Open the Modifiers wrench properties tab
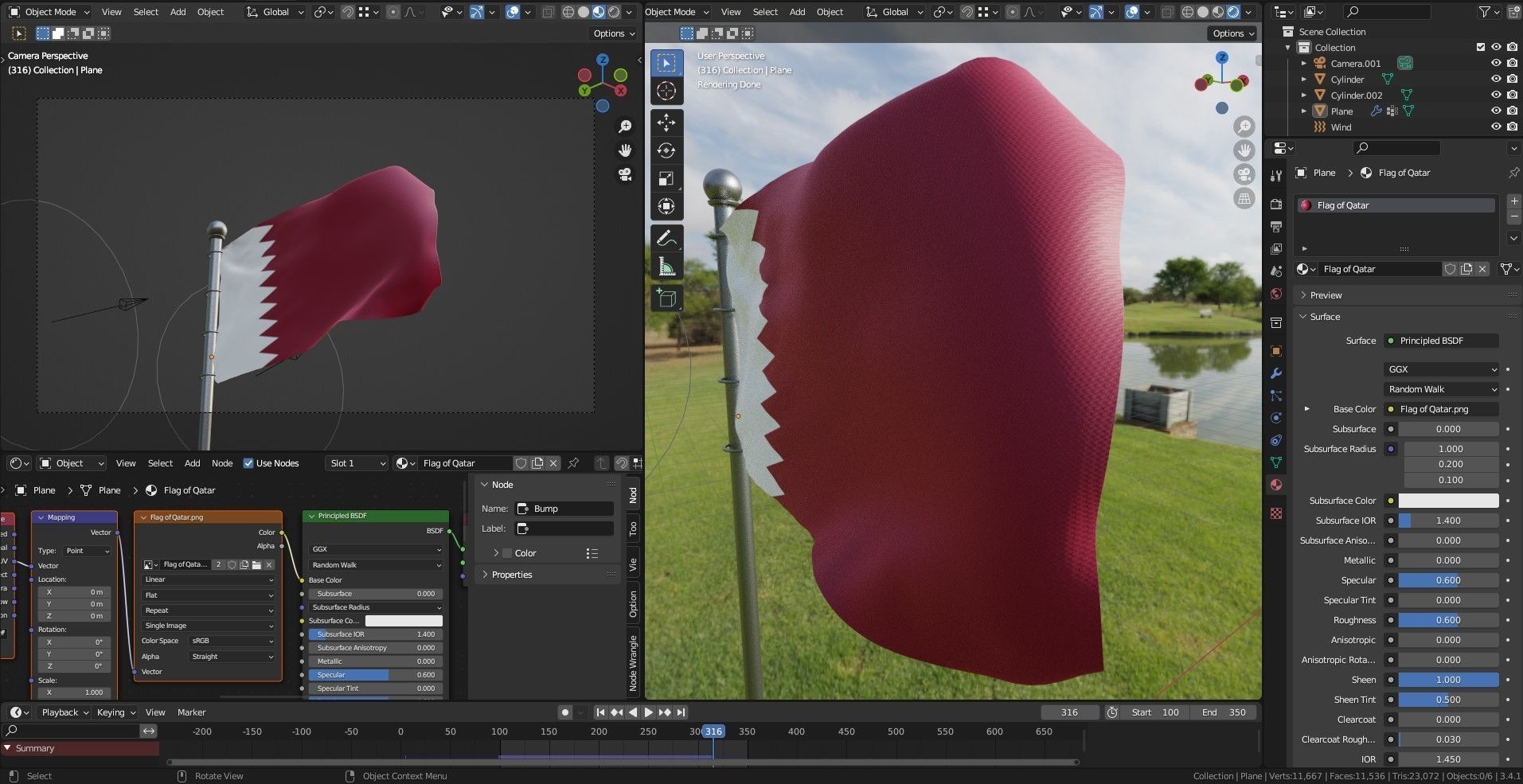The image size is (1523, 784). (1276, 373)
